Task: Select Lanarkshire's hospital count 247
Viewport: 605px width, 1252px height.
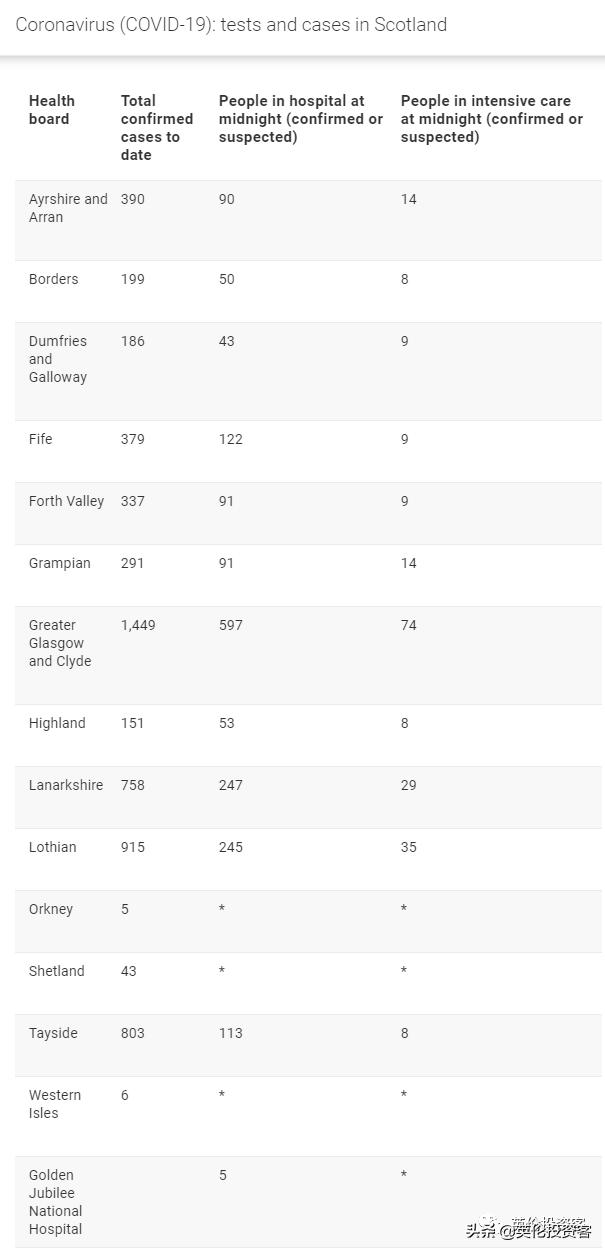Action: click(x=231, y=785)
